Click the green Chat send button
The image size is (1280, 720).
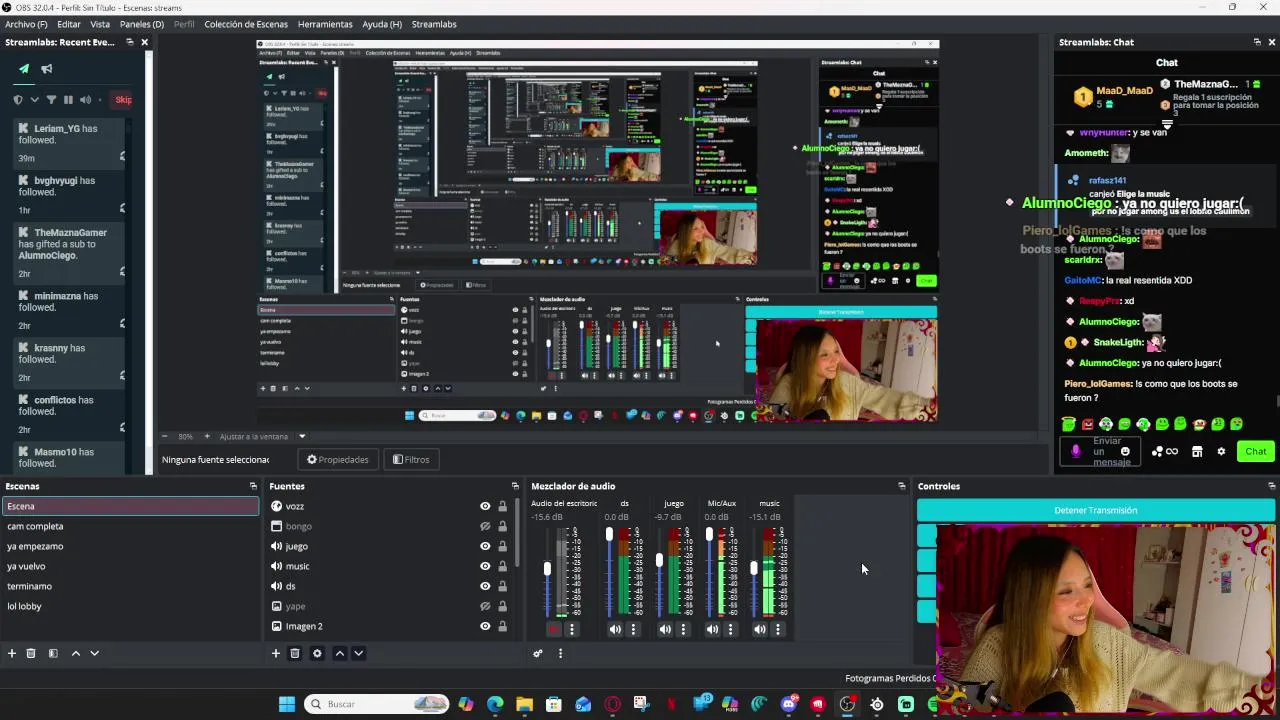(x=1255, y=451)
